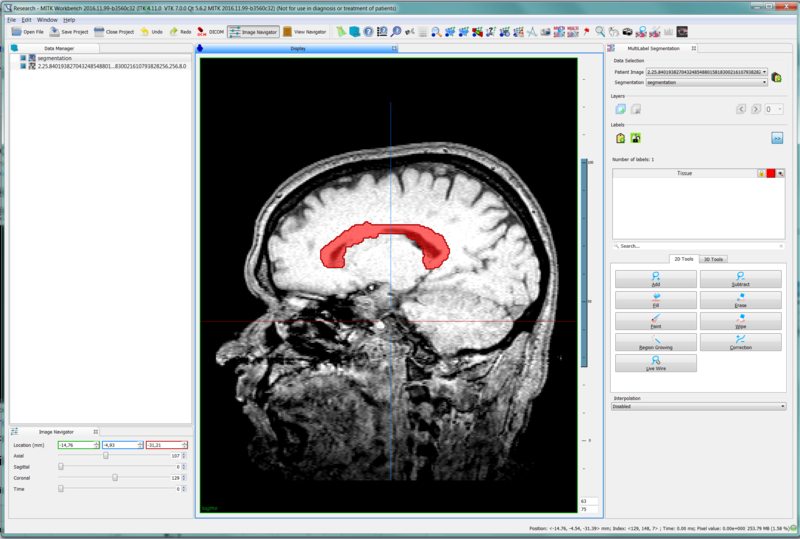Open the Patient Image dropdown
The width and height of the screenshot is (800, 539).
point(706,73)
